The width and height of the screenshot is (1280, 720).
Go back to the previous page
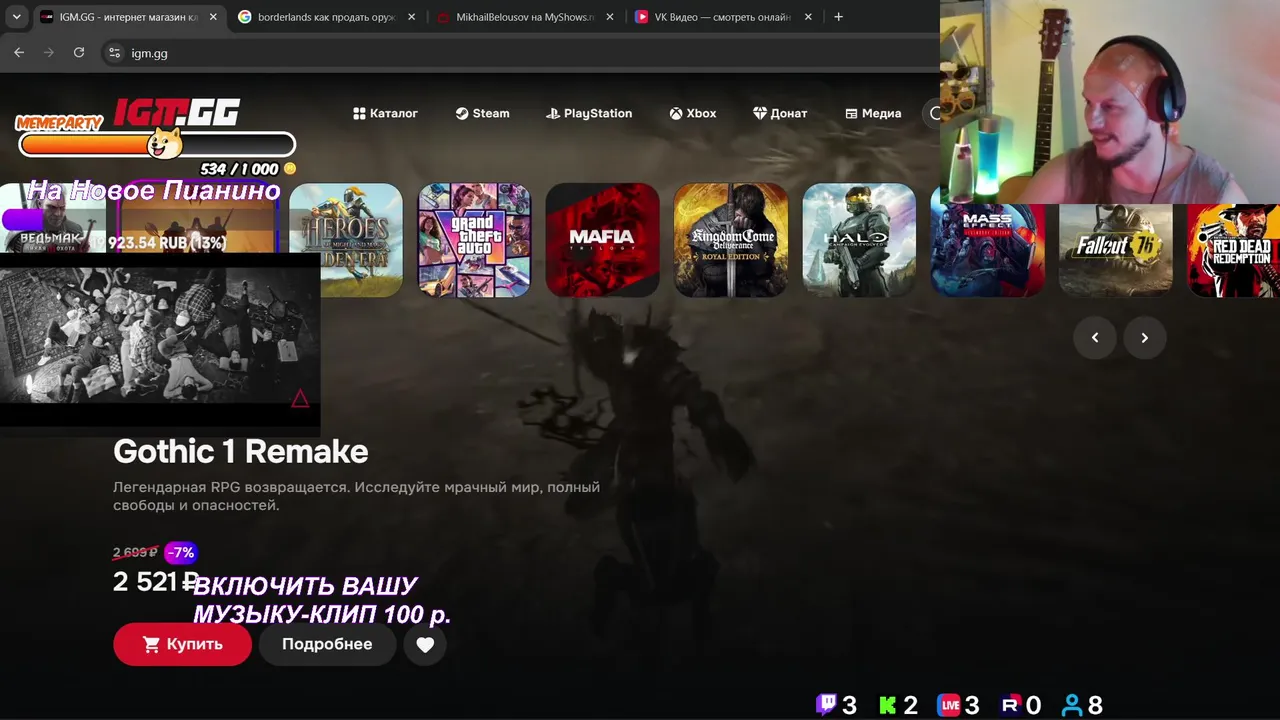click(19, 53)
